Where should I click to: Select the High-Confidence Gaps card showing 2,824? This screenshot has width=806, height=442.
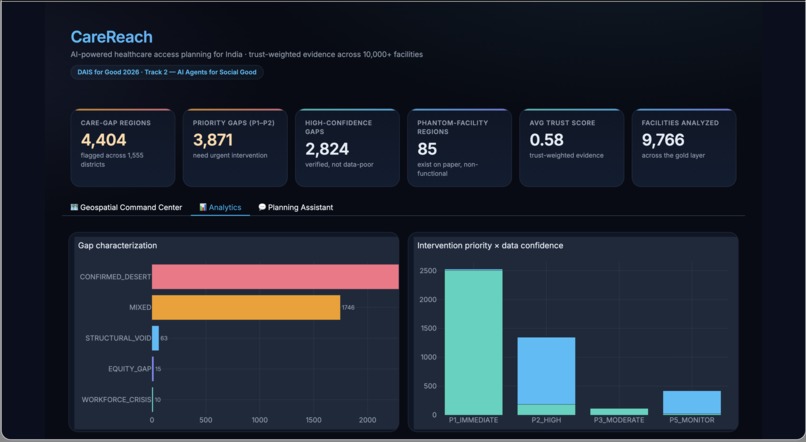pyautogui.click(x=347, y=148)
